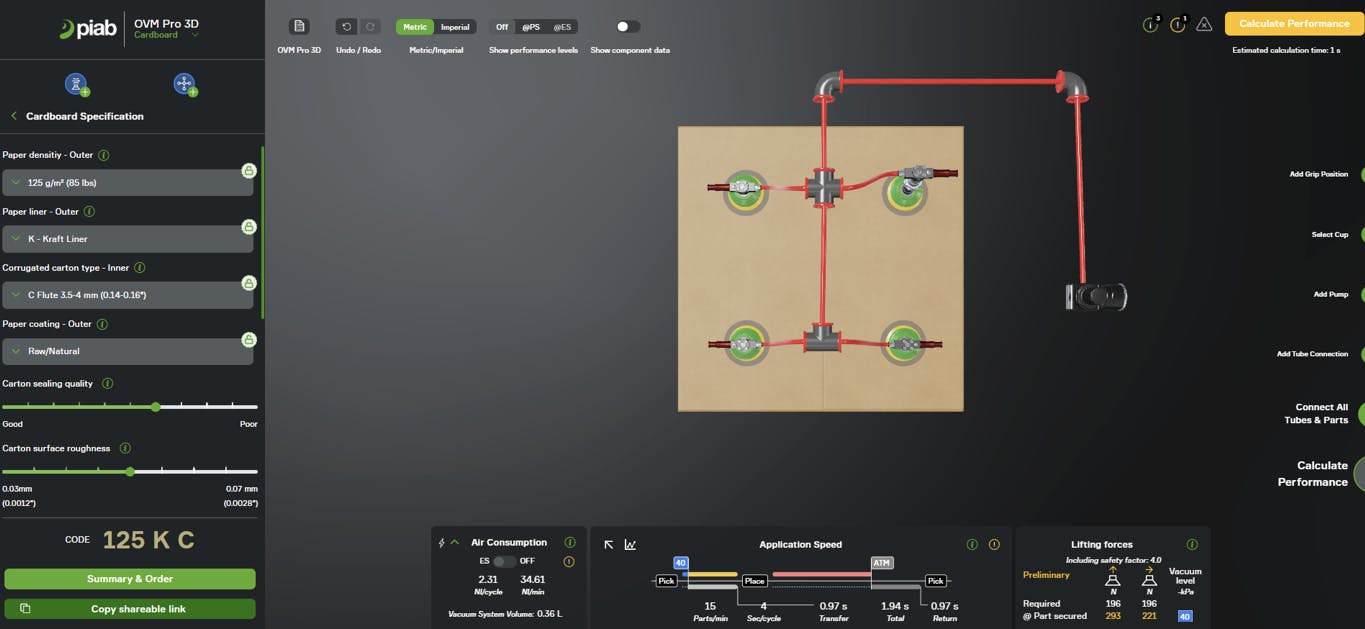
Task: Click the Undo icon in the toolbar
Action: tap(346, 25)
